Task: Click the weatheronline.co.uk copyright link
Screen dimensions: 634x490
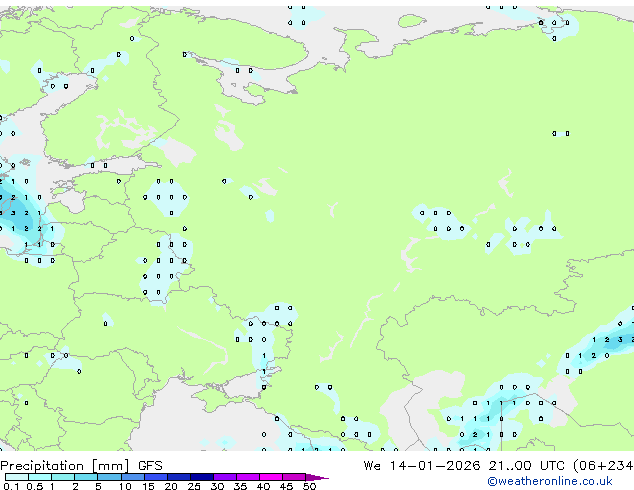Action: [550, 481]
